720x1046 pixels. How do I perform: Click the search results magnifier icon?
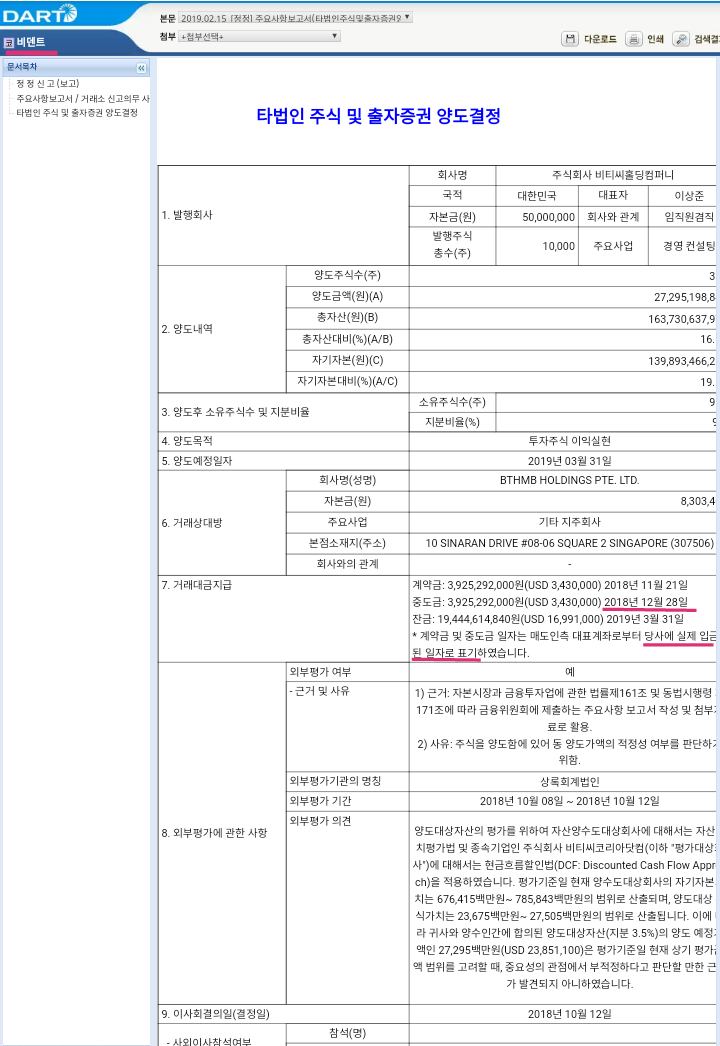coord(681,39)
